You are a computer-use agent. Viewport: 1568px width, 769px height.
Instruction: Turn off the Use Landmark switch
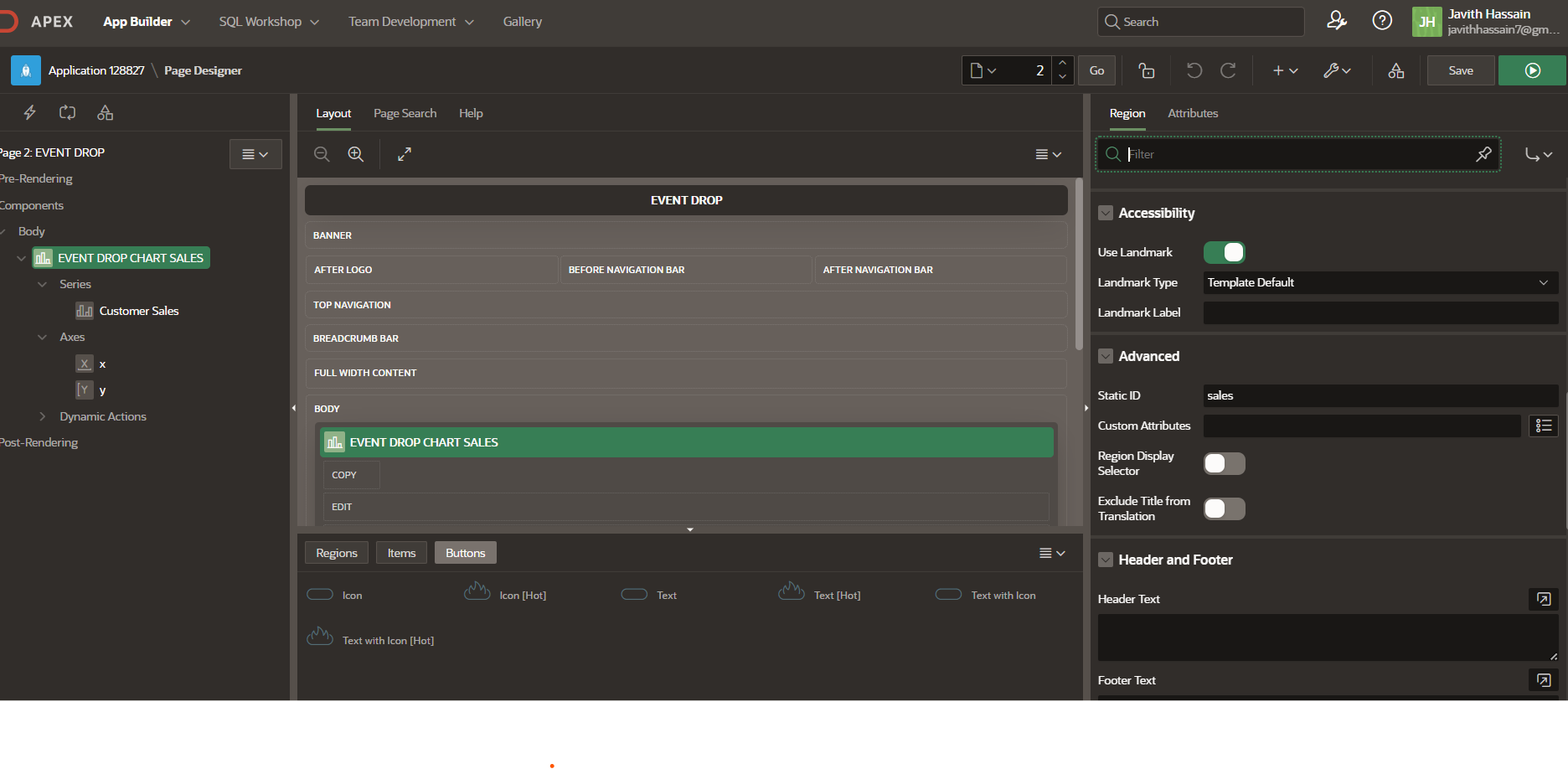click(x=1225, y=252)
